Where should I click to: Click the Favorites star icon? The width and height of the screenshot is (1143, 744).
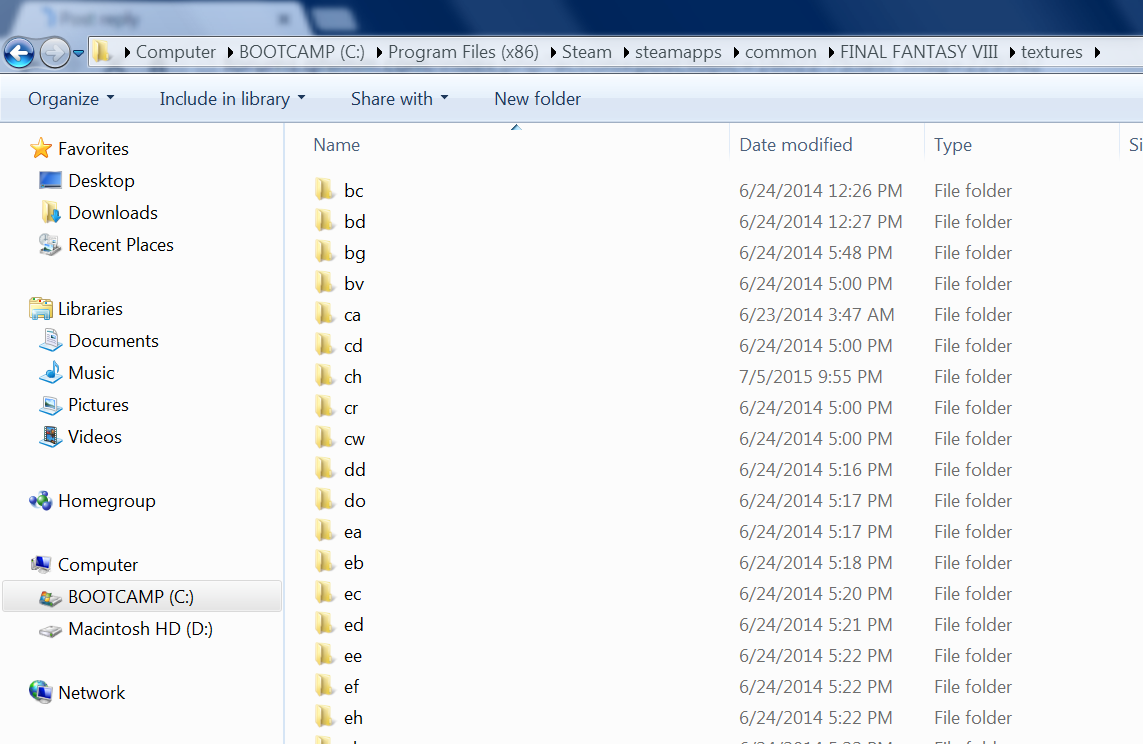41,149
